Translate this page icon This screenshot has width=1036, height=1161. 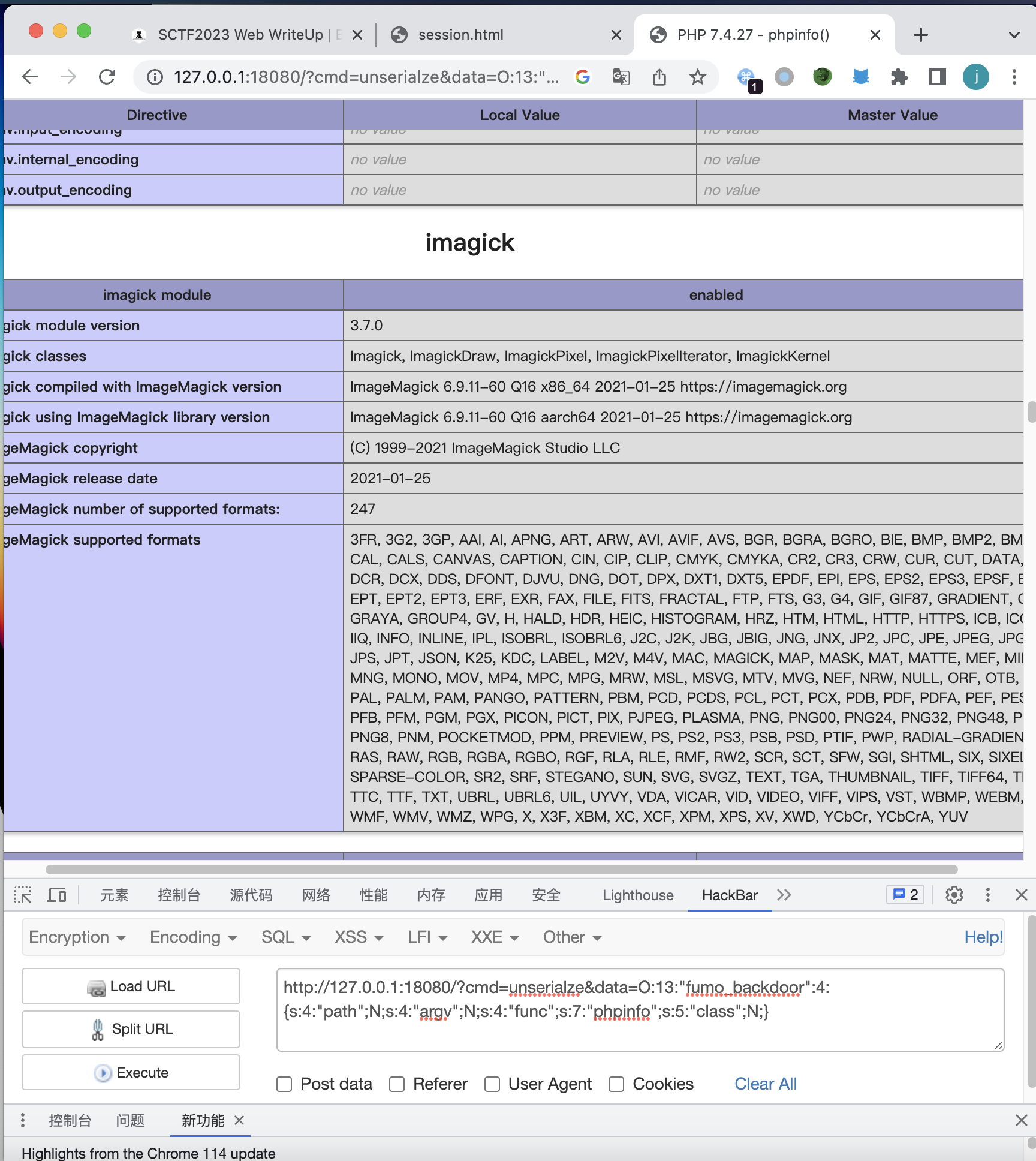(621, 77)
